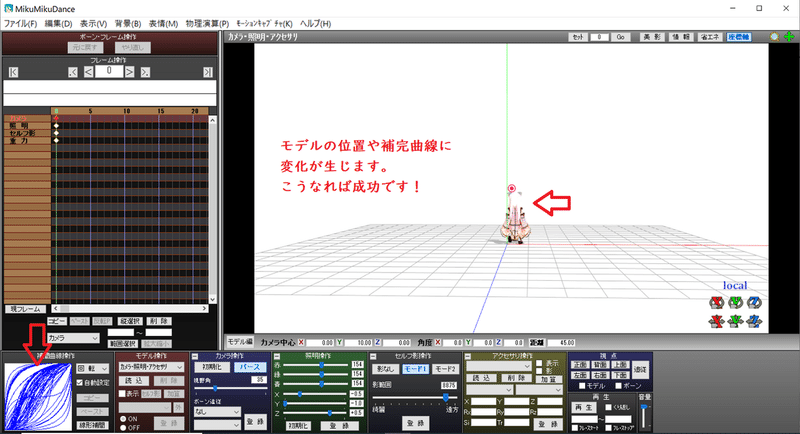Click the interpolation curve graph
Screen dimensions: 800x434
[38, 397]
